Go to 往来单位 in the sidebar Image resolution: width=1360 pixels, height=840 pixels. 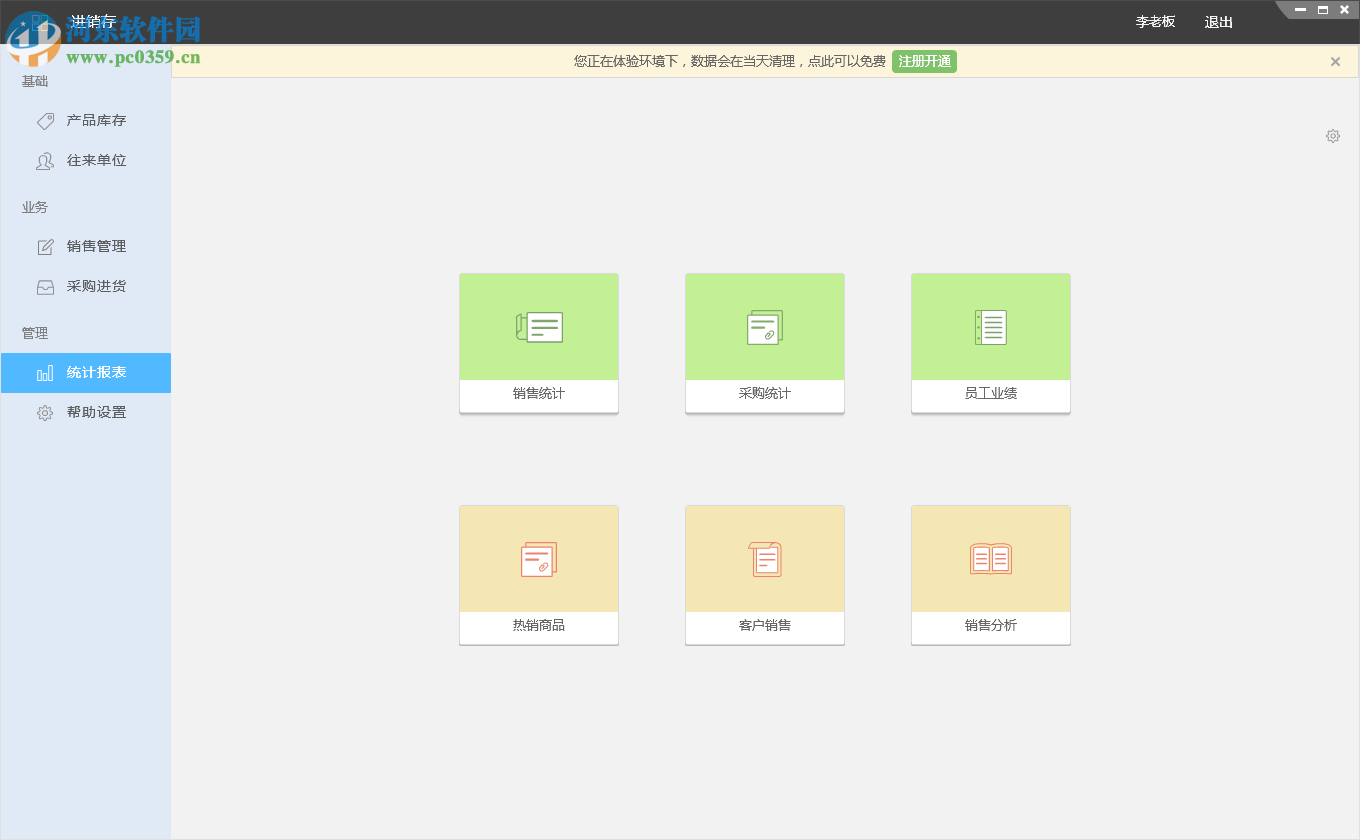click(86, 161)
